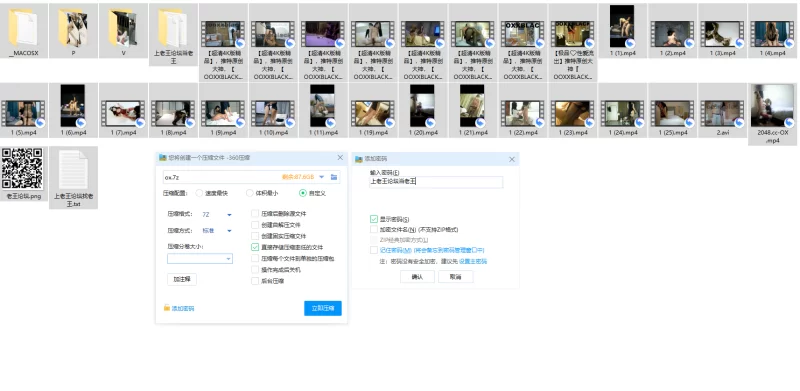800x391 pixels.
Task: Click the 添加密码 lock icon at dialog bottom
Action: click(166, 308)
